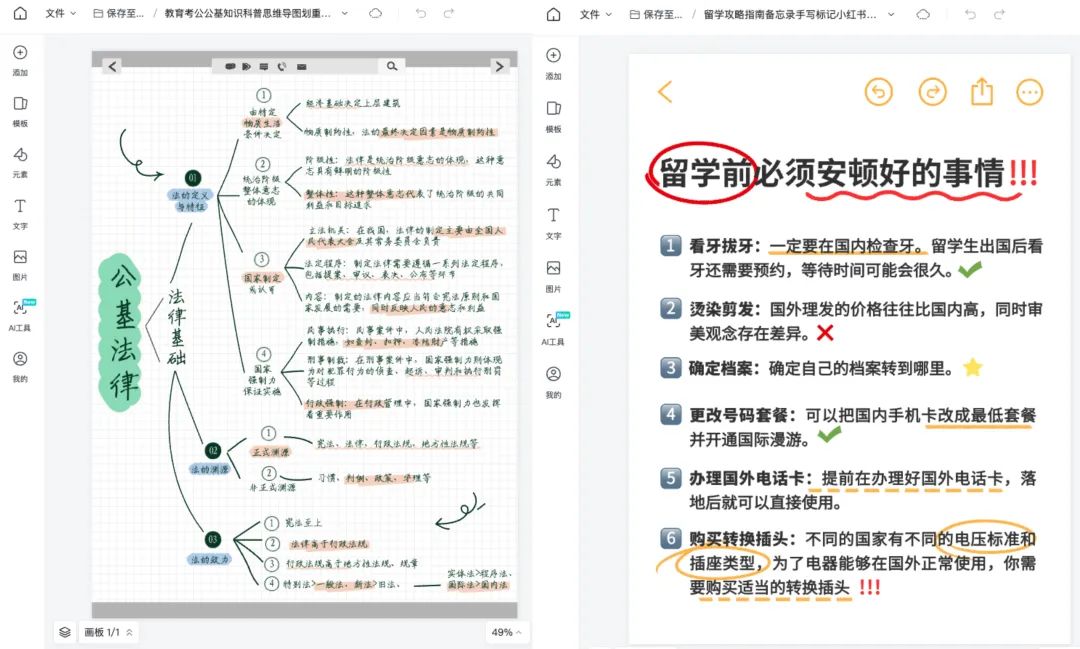The image size is (1080, 649).
Task: Select 文字 text tool in left window
Action: [x=20, y=214]
